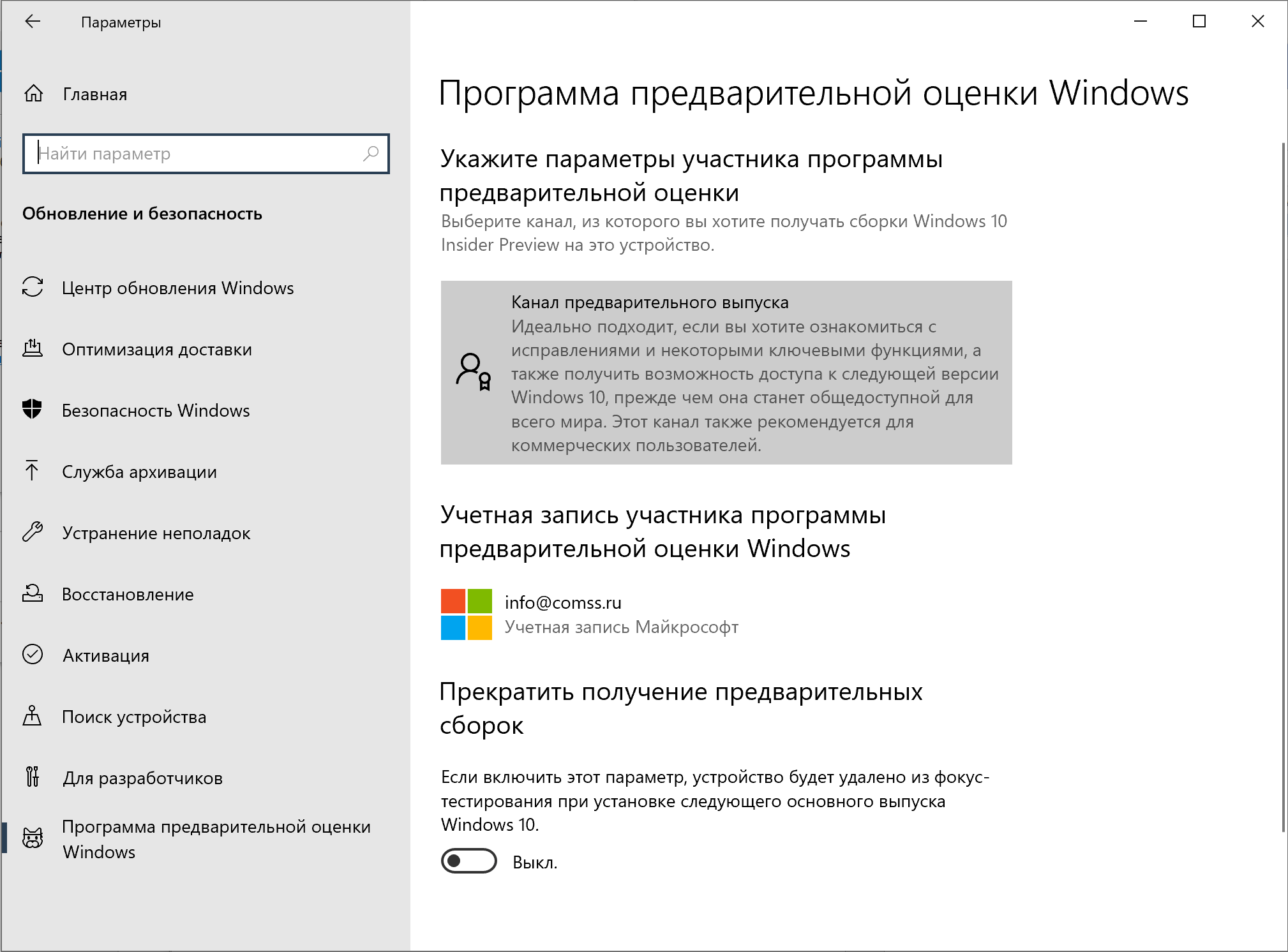
Task: Open Центр обновления Windows section
Action: pos(178,288)
